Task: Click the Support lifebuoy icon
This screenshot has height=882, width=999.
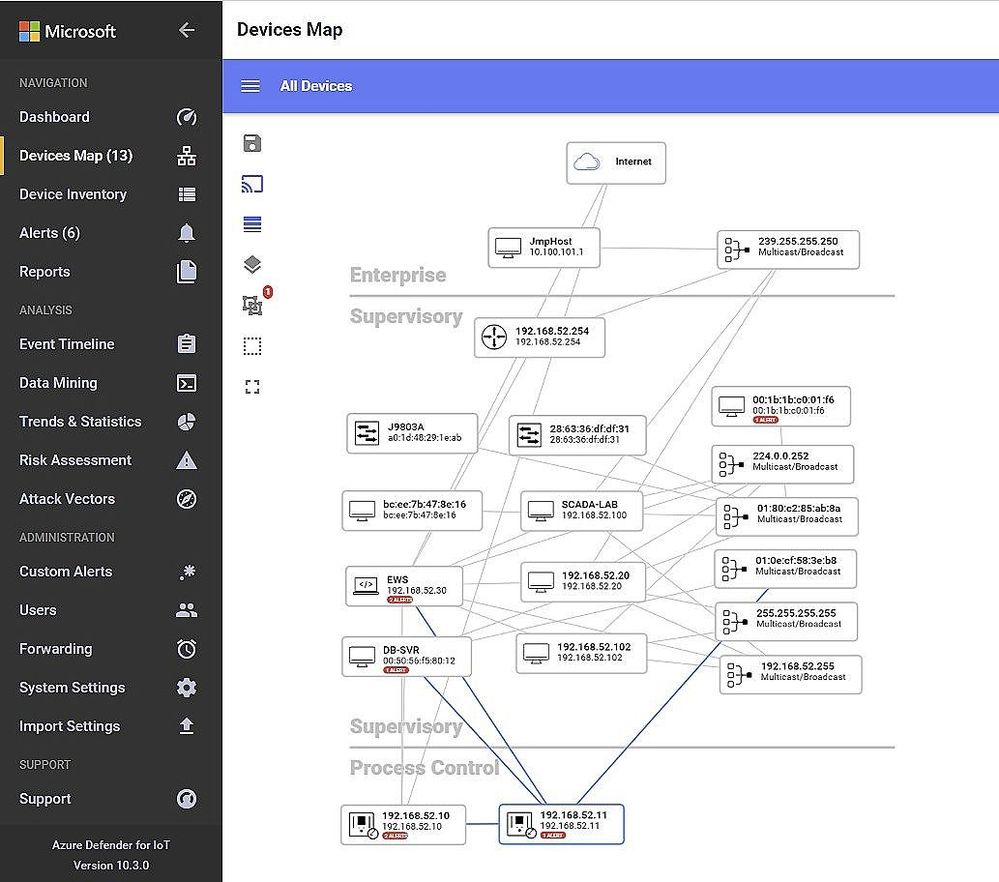Action: (x=187, y=799)
